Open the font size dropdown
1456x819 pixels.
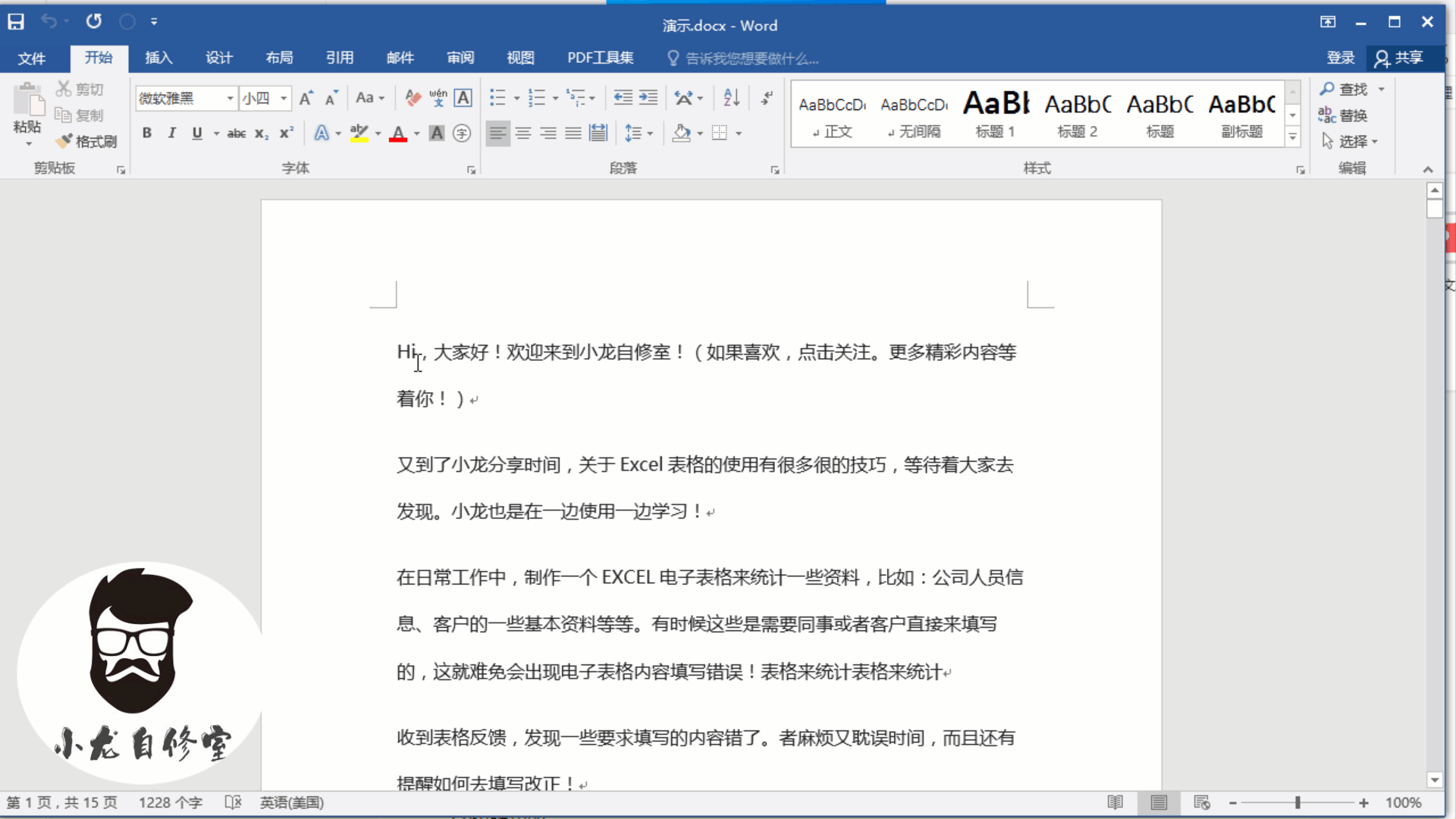[284, 99]
